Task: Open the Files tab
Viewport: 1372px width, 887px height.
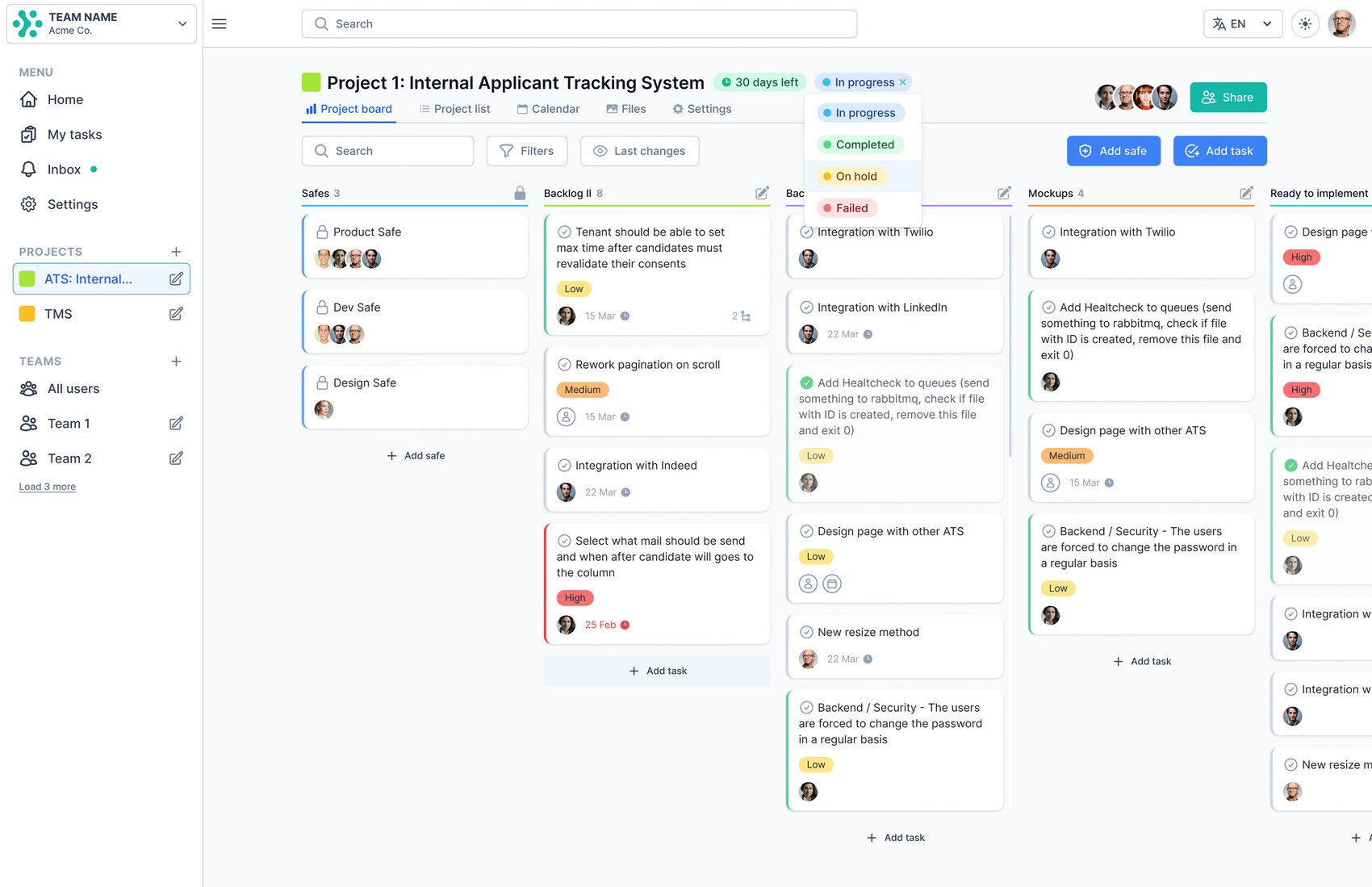Action: coord(626,109)
